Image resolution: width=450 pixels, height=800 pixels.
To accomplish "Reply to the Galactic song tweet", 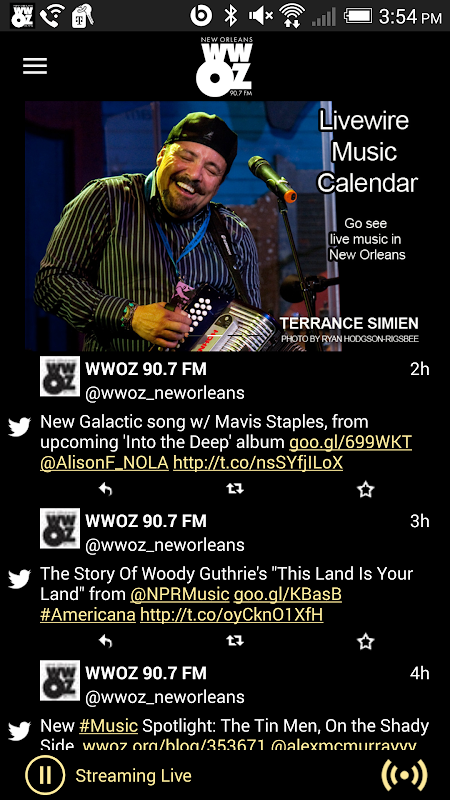I will (105, 489).
